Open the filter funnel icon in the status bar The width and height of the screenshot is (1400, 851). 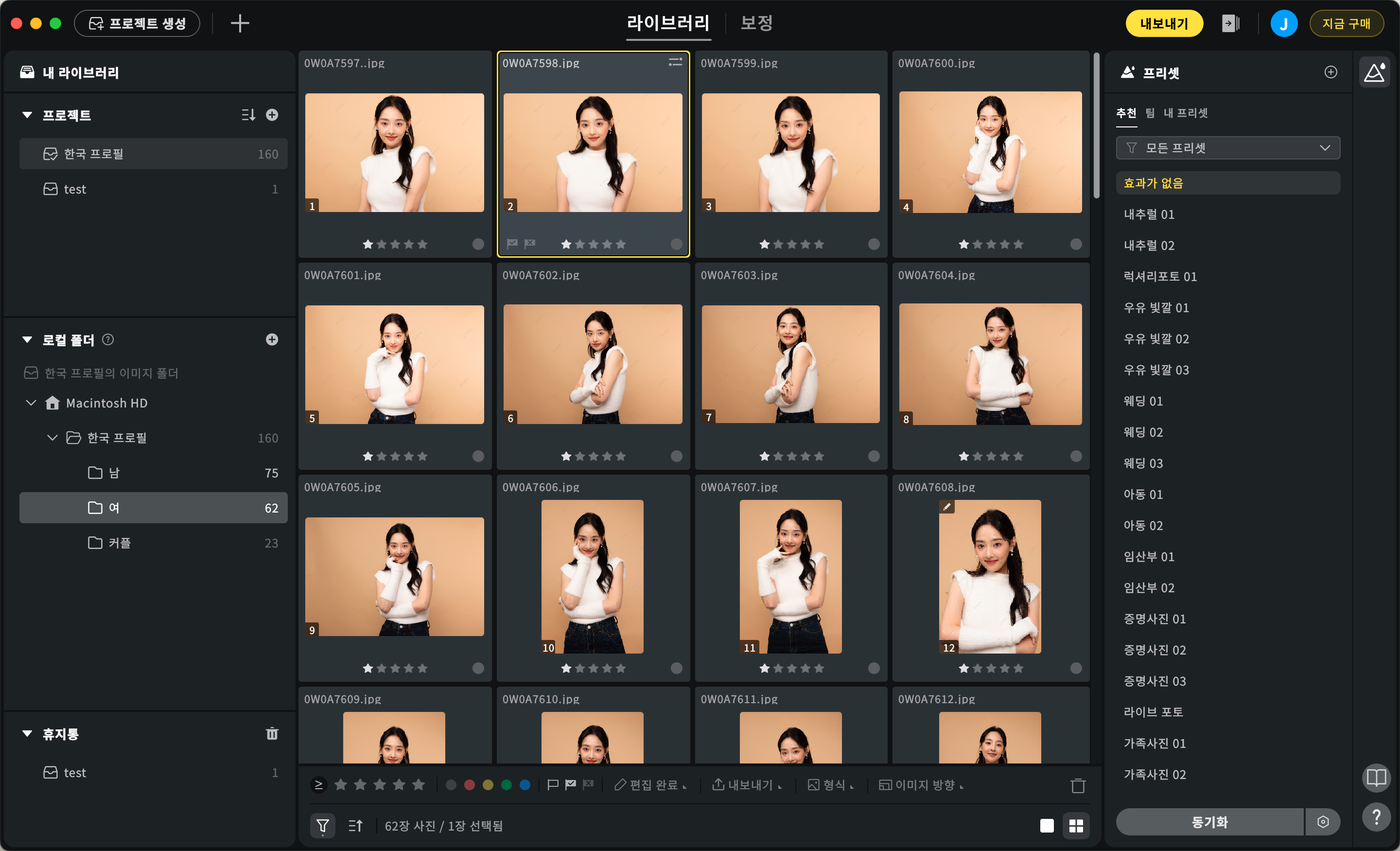pos(322,825)
